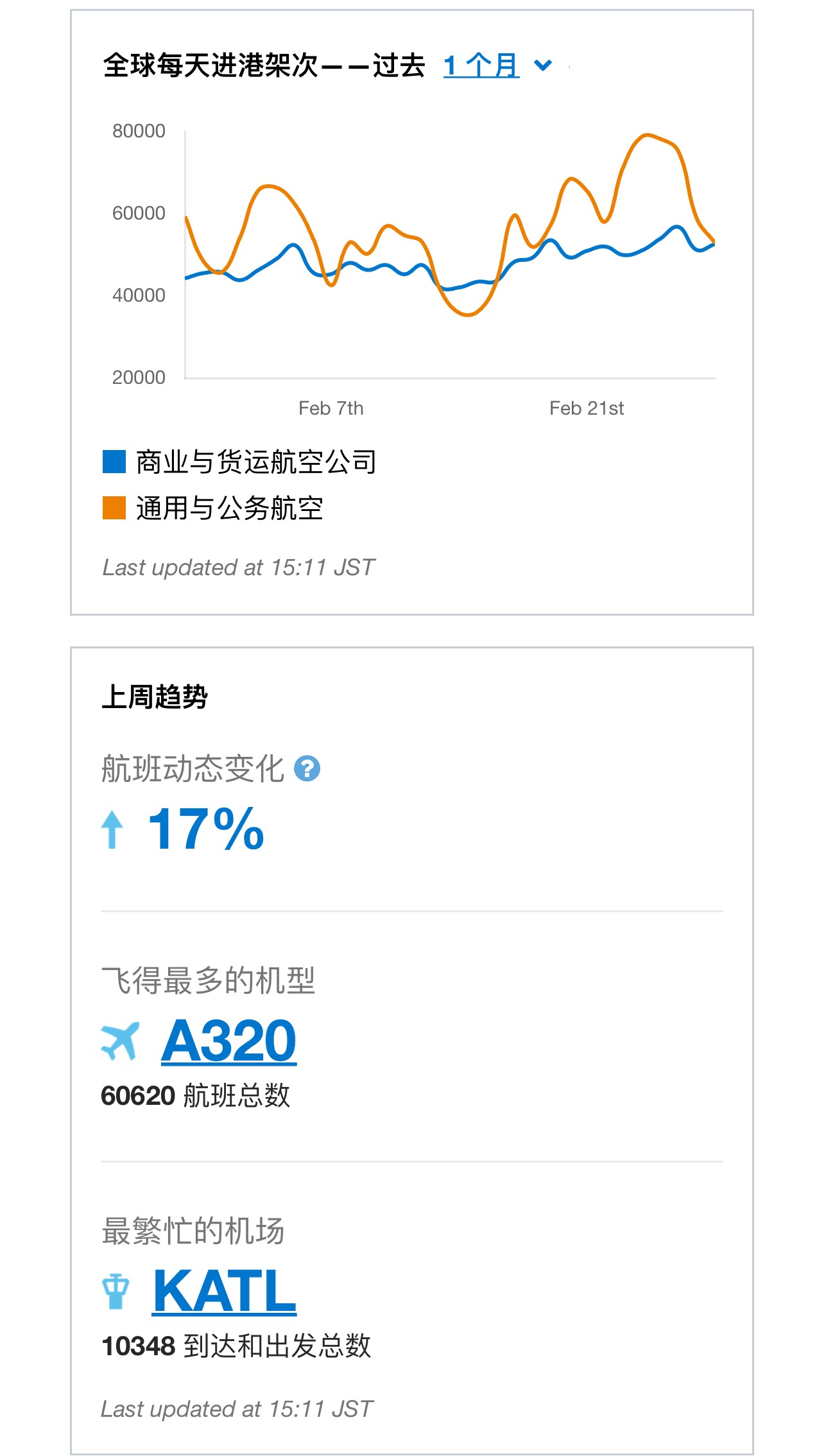The width and height of the screenshot is (817, 1456).
Task: Click the orange 通用与公务航空 legend swatch
Action: (x=114, y=508)
